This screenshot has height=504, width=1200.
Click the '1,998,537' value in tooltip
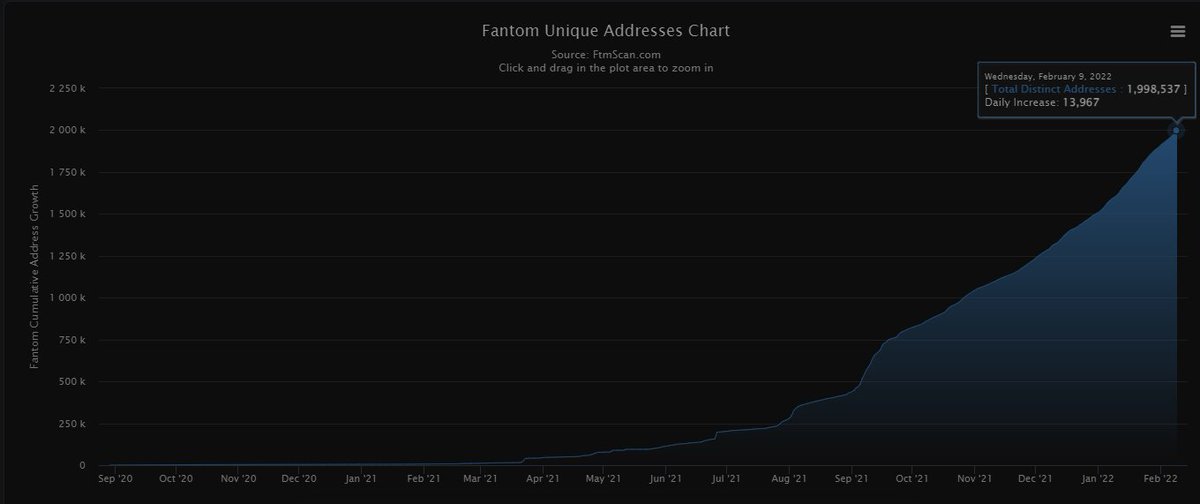pyautogui.click(x=1155, y=89)
